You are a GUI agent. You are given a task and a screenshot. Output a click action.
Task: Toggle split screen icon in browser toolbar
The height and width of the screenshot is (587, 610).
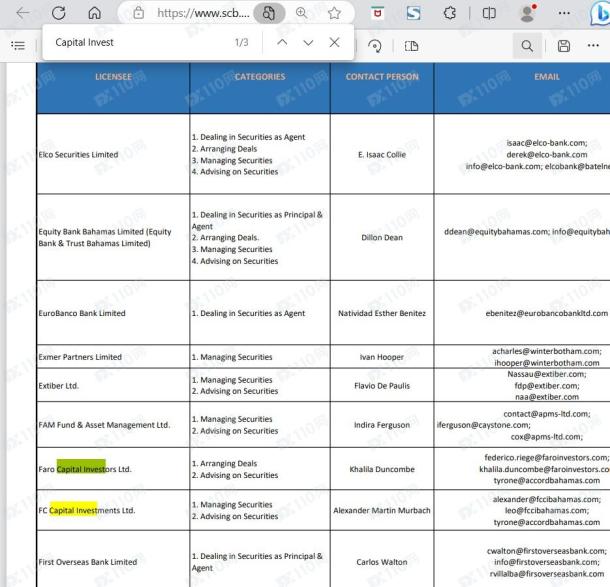coord(489,13)
